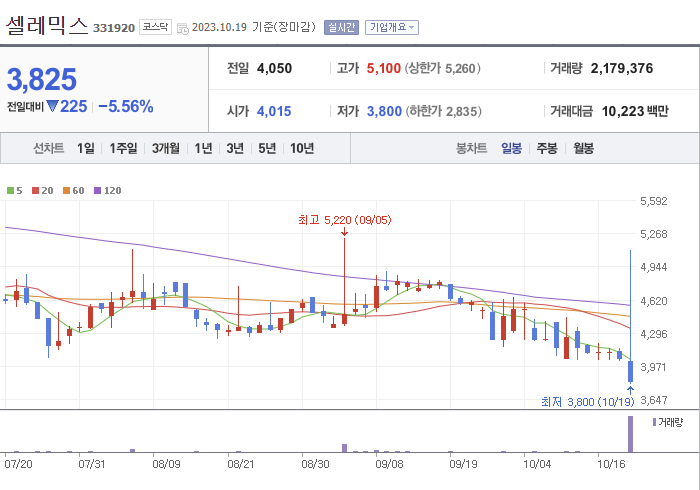The height and width of the screenshot is (490, 700).
Task: Click the 4,296 price axis label
Action: 654,334
